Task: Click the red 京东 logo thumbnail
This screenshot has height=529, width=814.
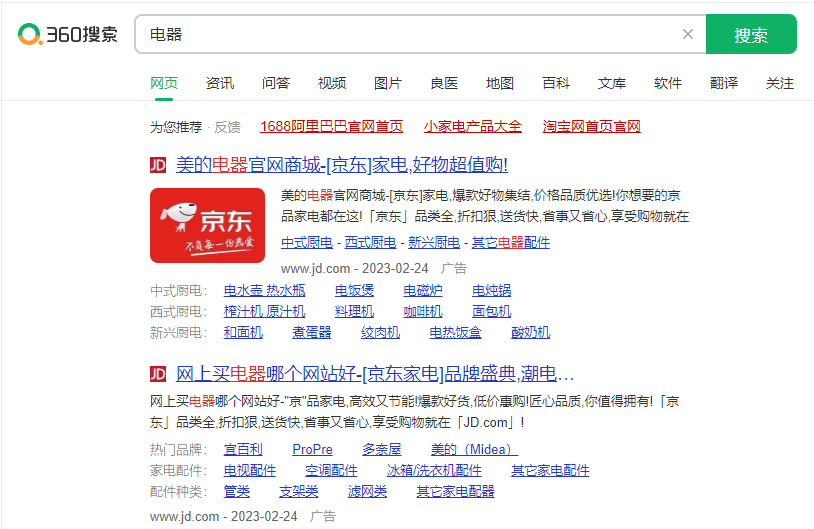Action: point(208,225)
